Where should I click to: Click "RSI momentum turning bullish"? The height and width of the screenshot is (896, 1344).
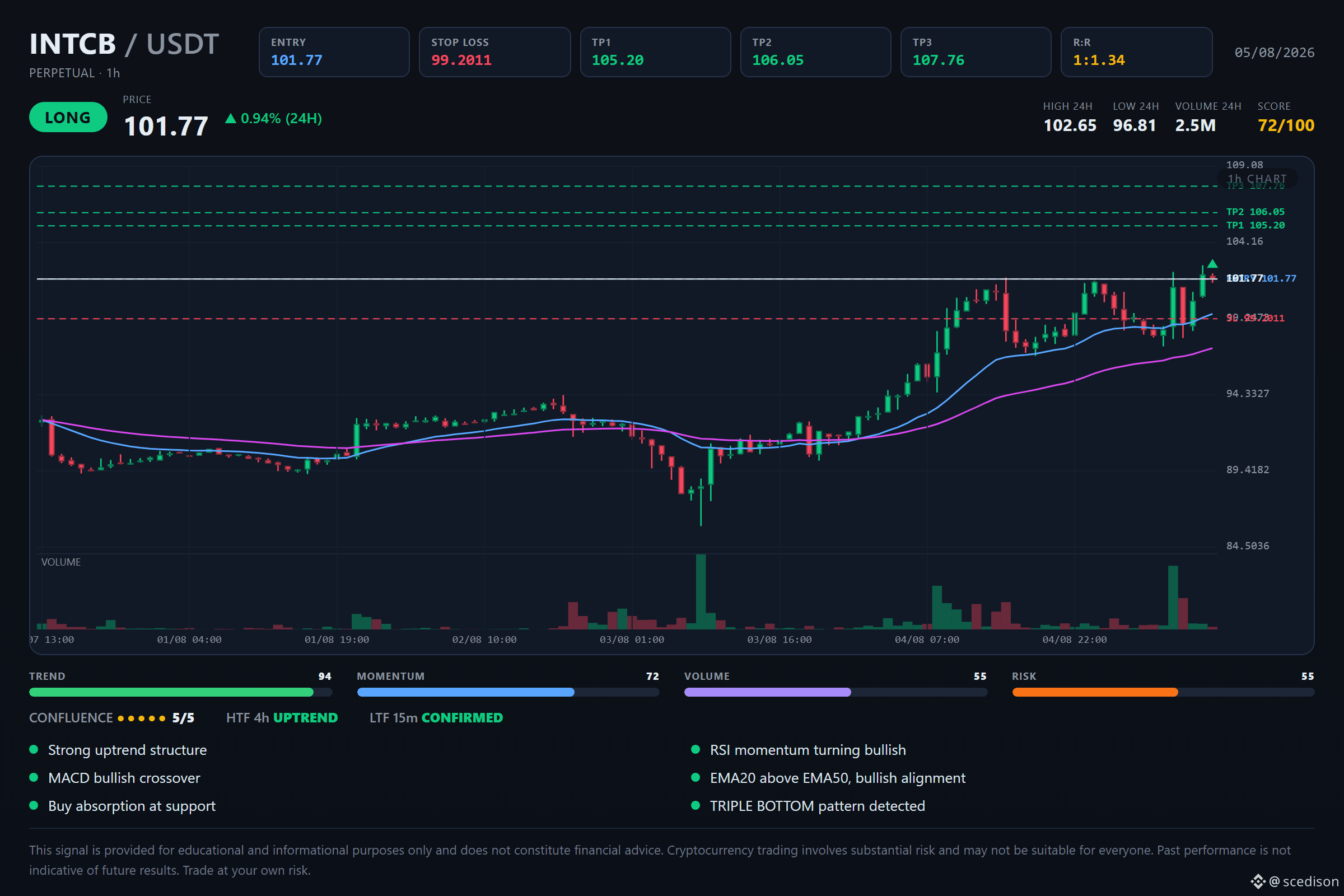[808, 750]
